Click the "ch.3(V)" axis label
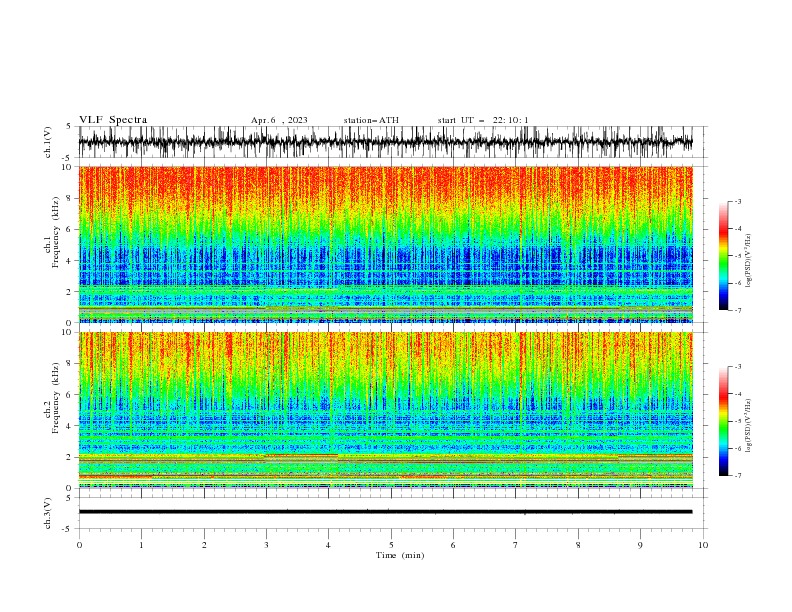The width and height of the screenshot is (792, 612). pyautogui.click(x=48, y=513)
